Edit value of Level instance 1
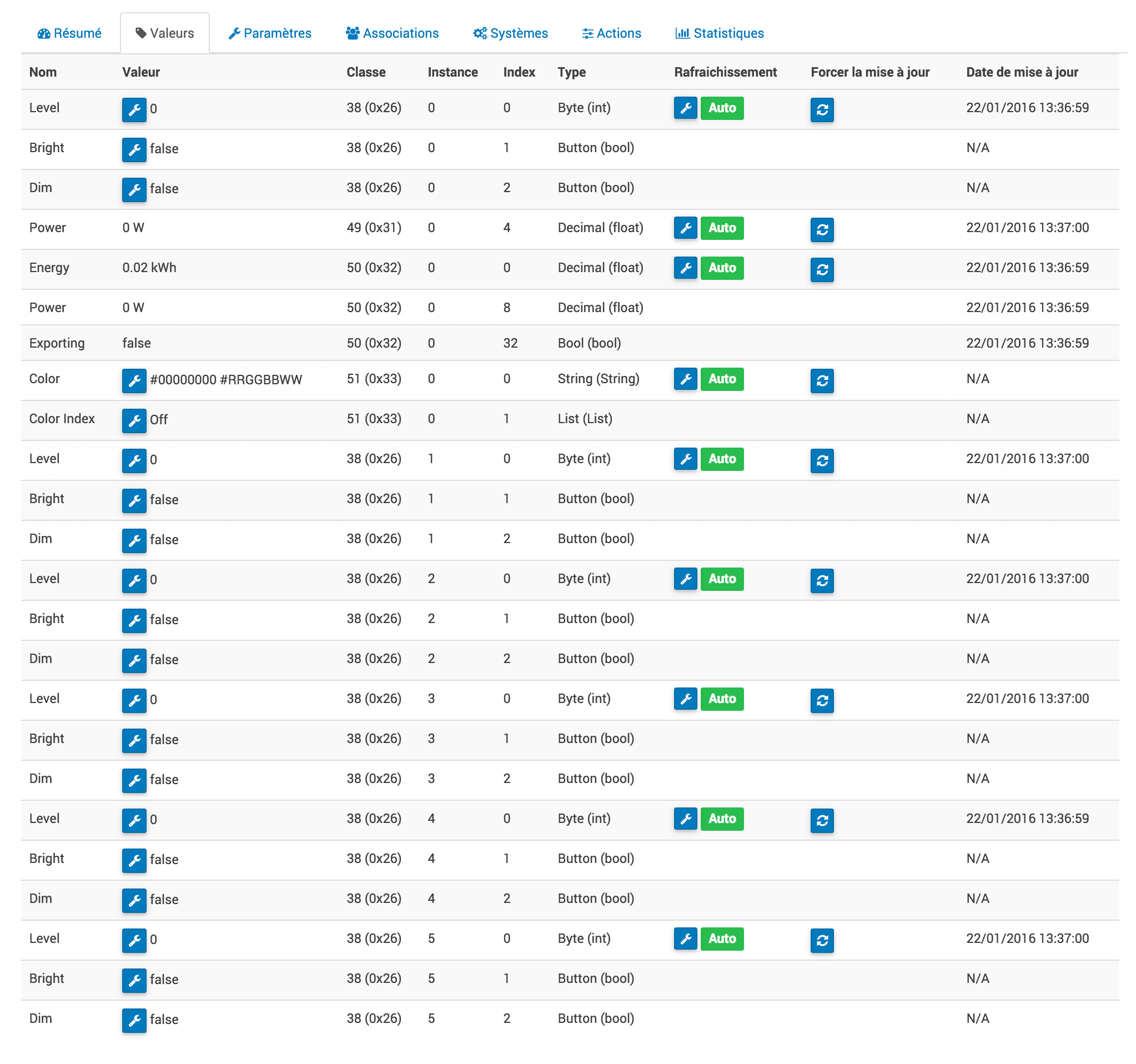 134,460
